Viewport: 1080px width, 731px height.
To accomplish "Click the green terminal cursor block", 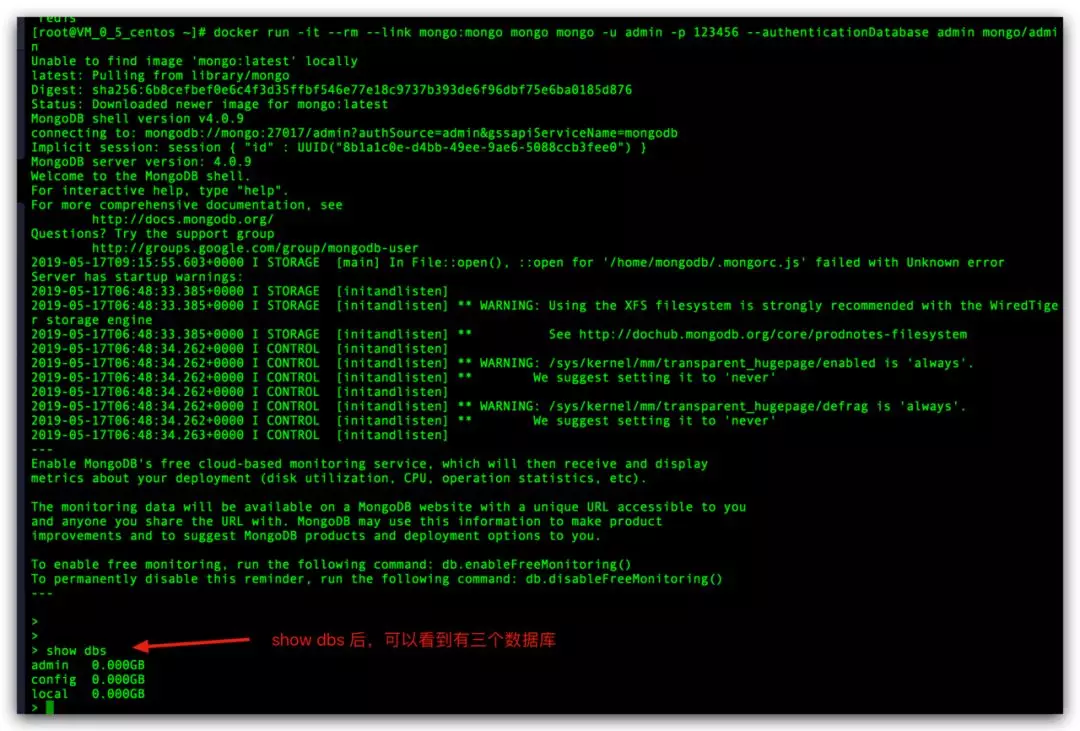I will [x=50, y=707].
